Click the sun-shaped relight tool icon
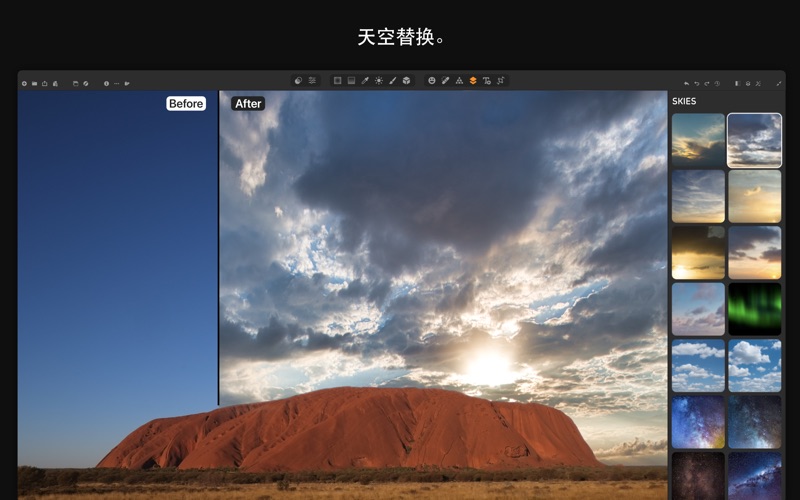 [379, 80]
